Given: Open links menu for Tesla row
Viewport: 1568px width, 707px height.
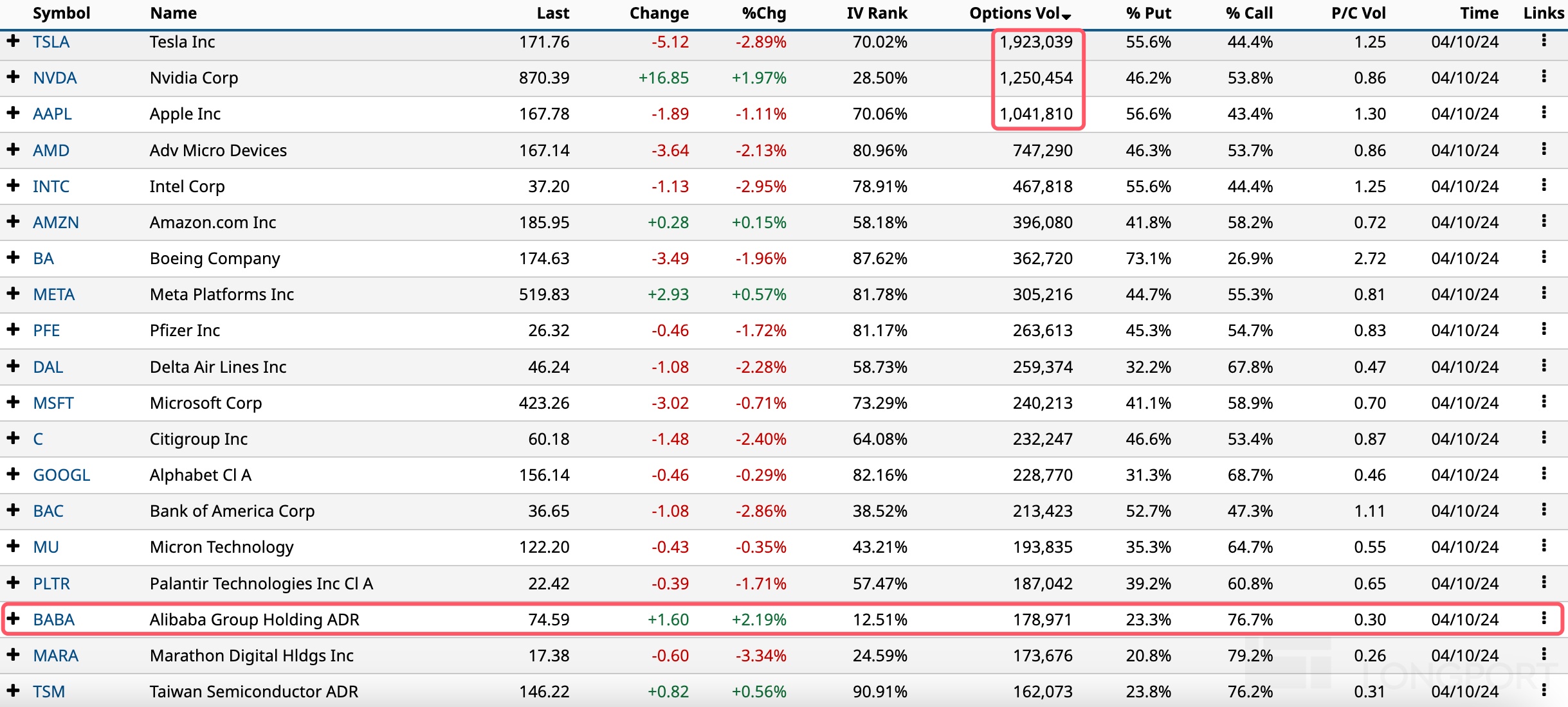Looking at the screenshot, I should (x=1544, y=41).
